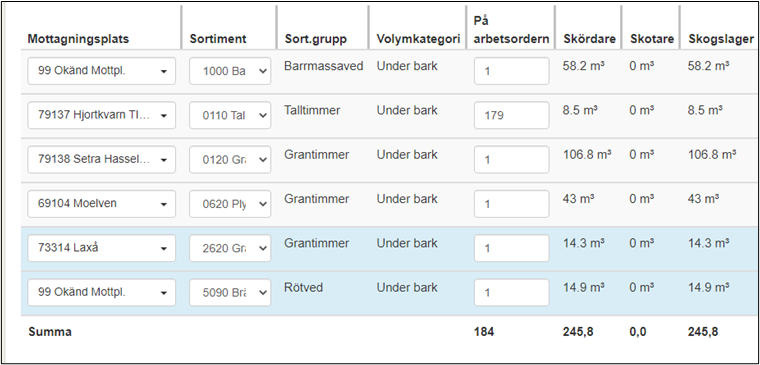Click the Skogslager column header
Viewport: 760px width, 365px height.
(721, 39)
